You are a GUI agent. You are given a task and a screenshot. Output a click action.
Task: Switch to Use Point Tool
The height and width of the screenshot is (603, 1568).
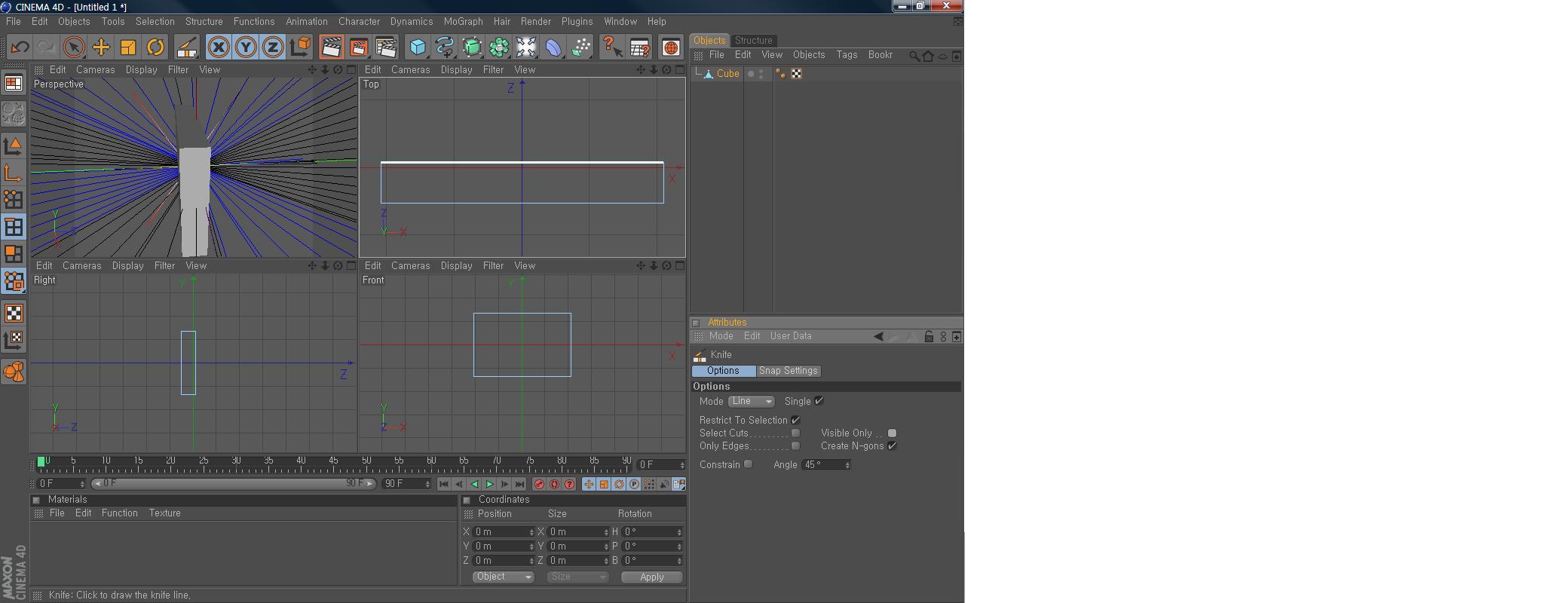(x=14, y=199)
